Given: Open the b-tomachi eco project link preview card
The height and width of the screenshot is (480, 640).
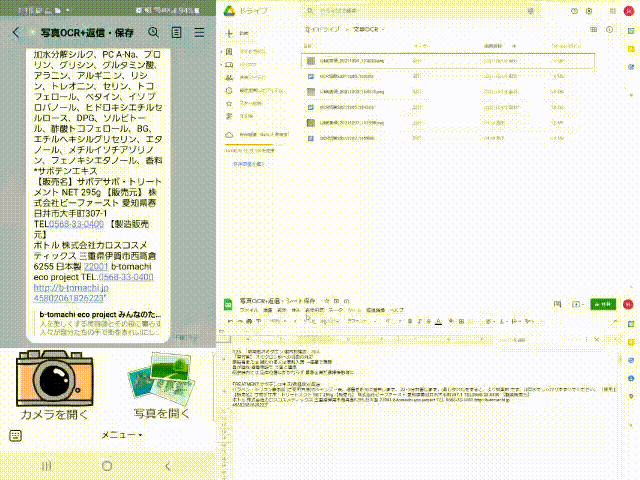Looking at the screenshot, I should pos(100,324).
